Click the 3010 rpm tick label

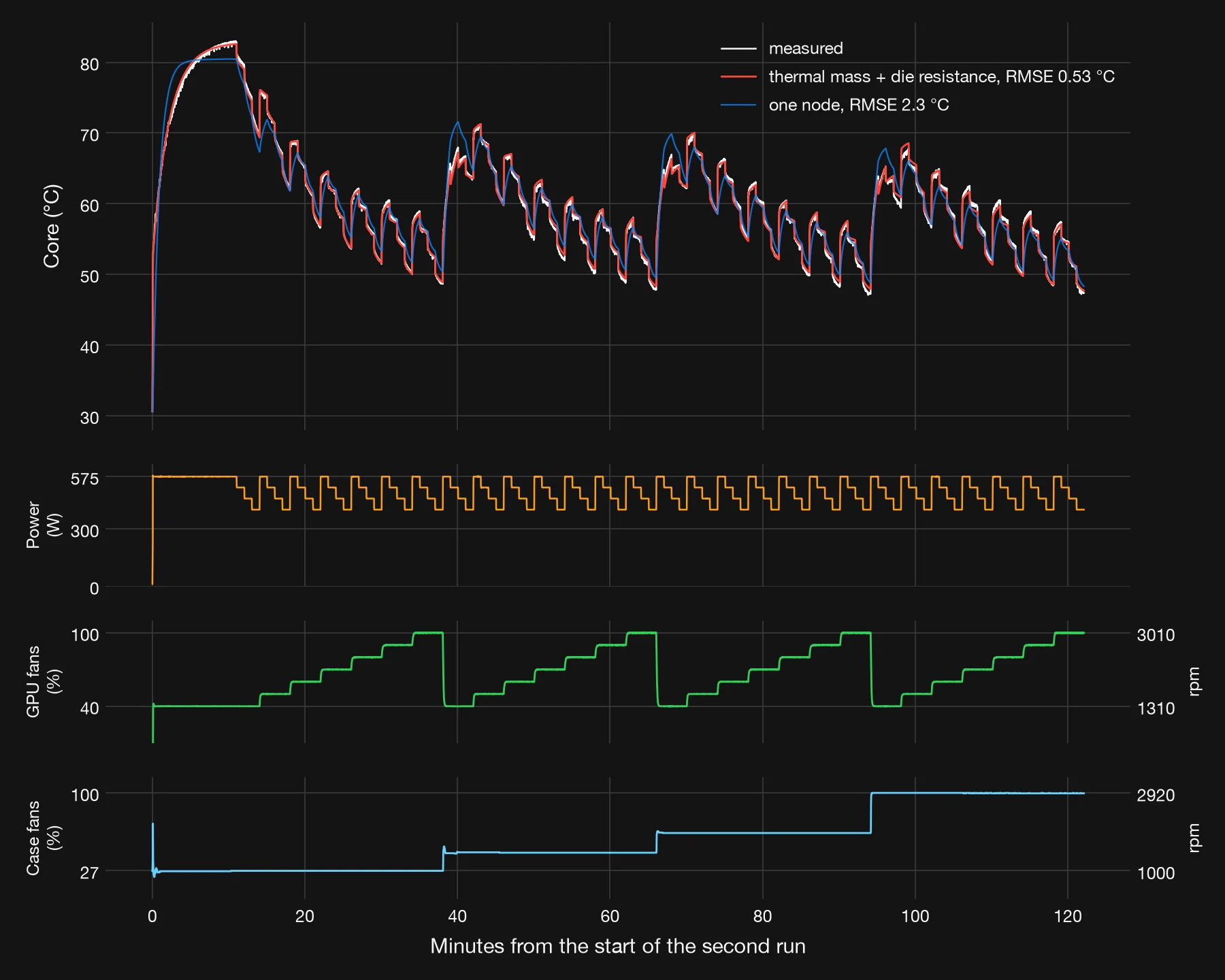[1156, 635]
